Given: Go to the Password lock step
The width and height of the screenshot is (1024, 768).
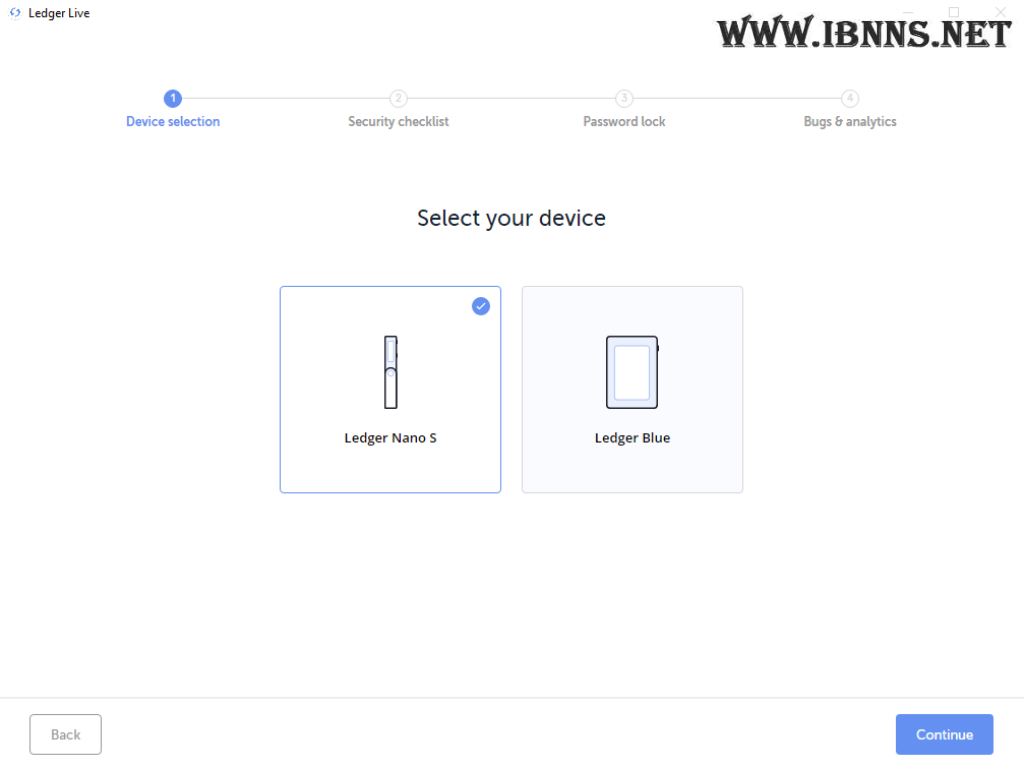Looking at the screenshot, I should point(624,121).
